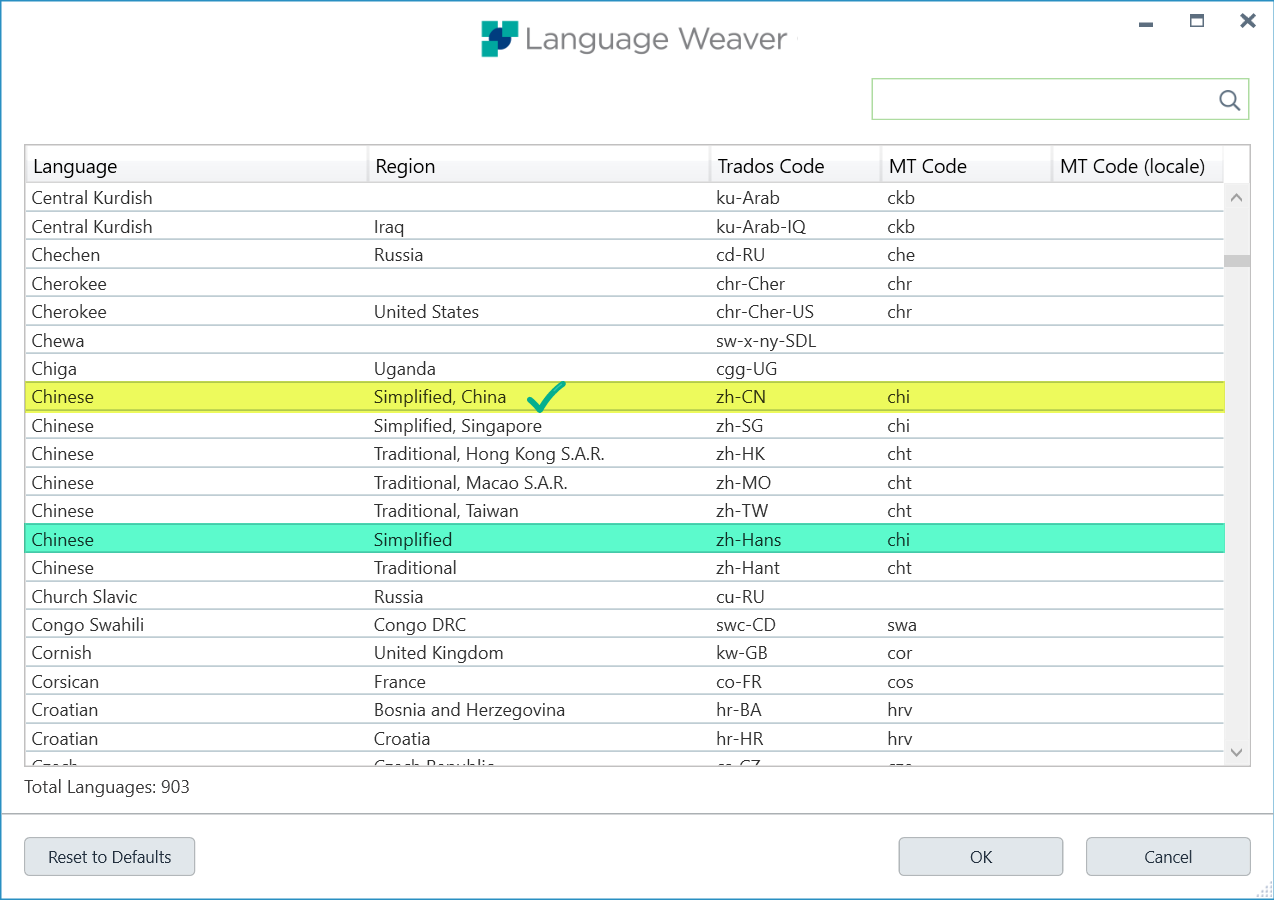Click the zh-TW Trados code

tap(742, 511)
